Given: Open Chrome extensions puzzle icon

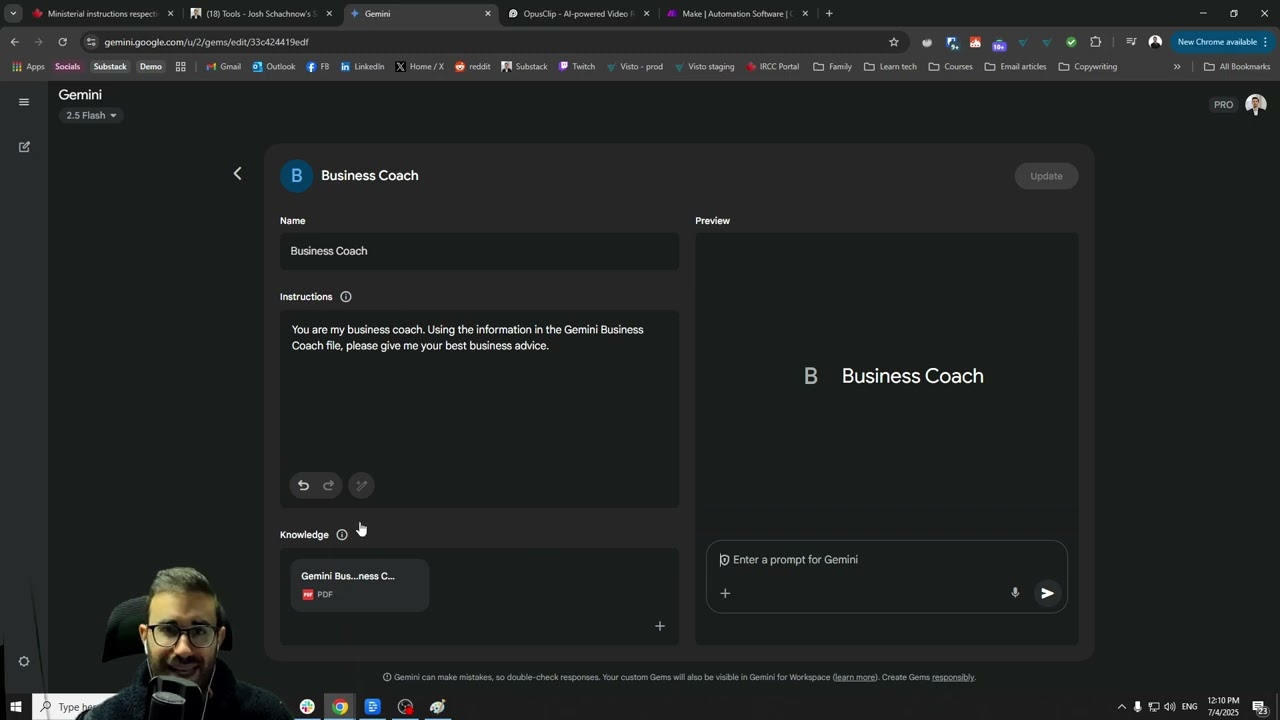Looking at the screenshot, I should point(1095,42).
